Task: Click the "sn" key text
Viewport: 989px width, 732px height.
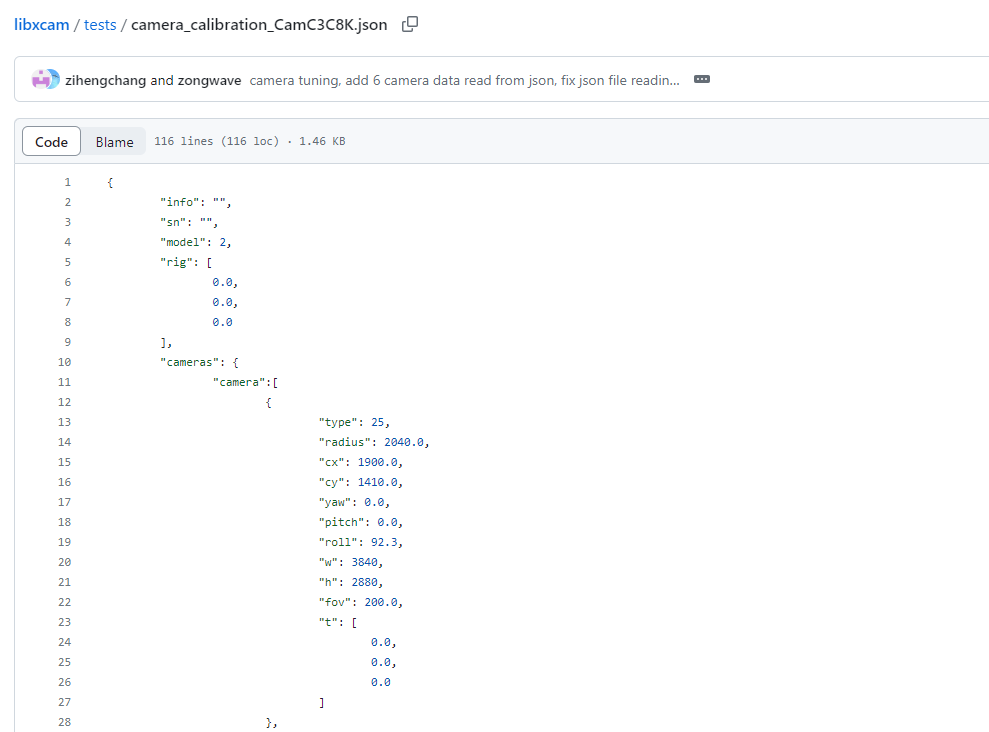Action: tap(173, 223)
